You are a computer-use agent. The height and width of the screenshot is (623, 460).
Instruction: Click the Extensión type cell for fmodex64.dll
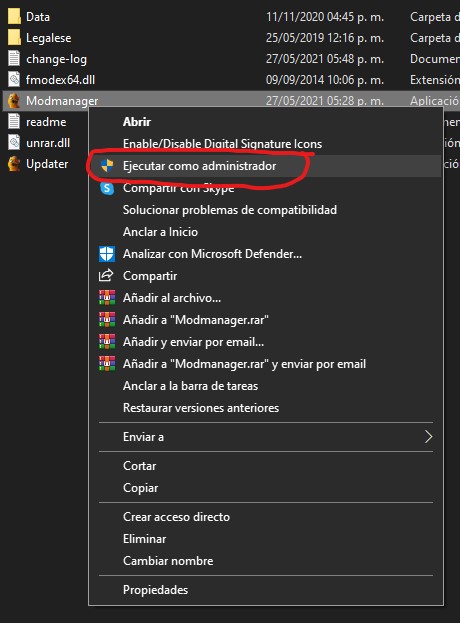pos(435,80)
